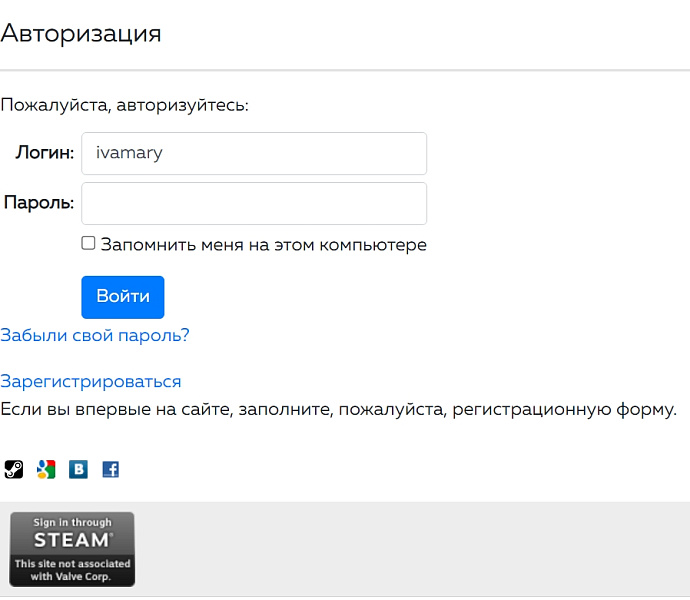Click into the empty Пароль field

[254, 203]
